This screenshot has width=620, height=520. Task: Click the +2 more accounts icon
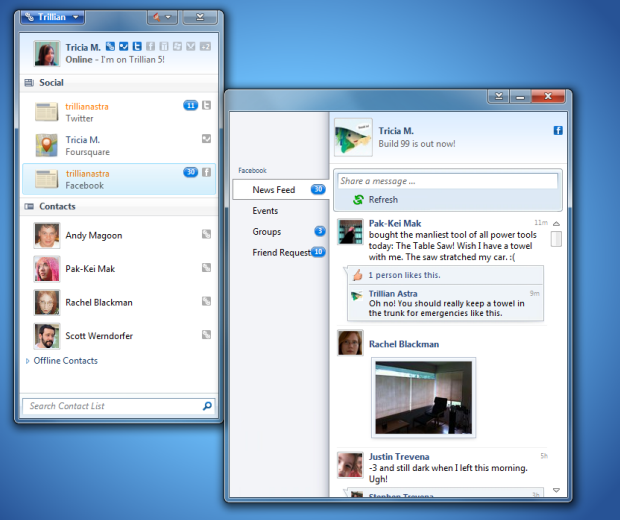tap(205, 47)
